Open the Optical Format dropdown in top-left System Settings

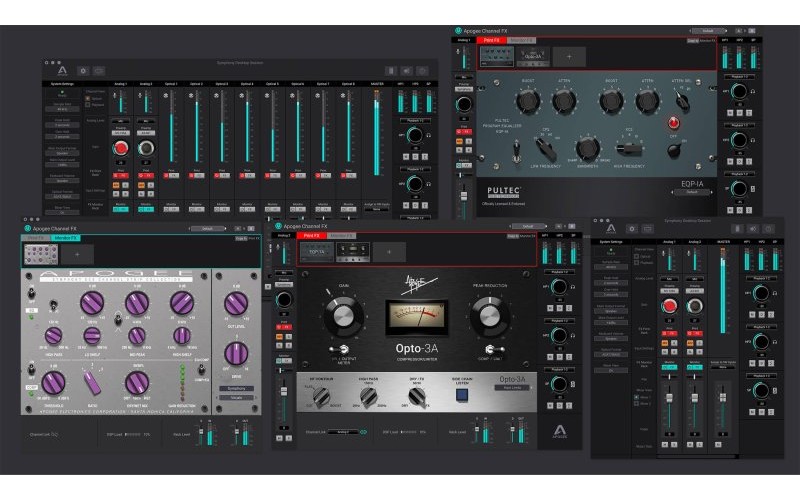pos(62,196)
